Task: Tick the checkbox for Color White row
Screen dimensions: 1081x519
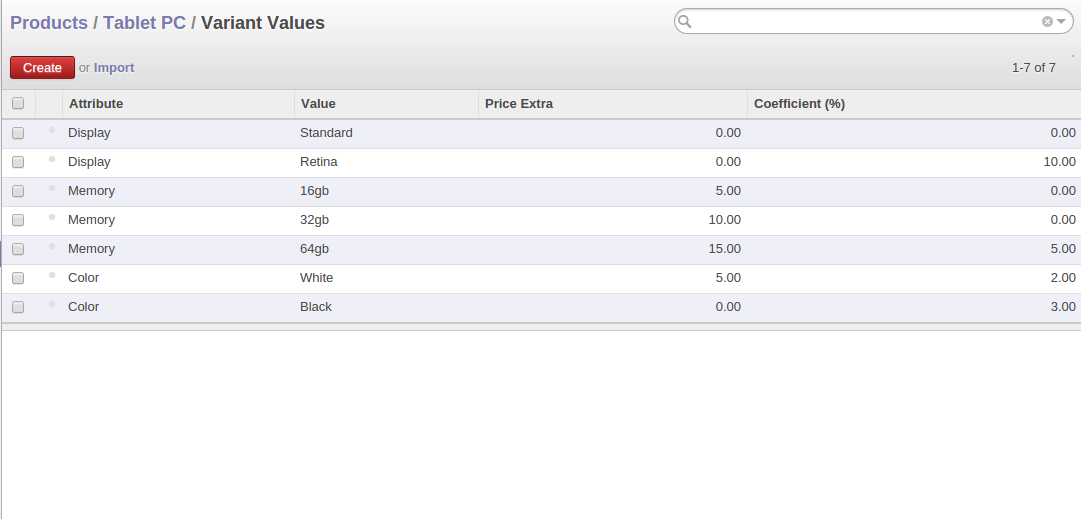Action: 18,278
